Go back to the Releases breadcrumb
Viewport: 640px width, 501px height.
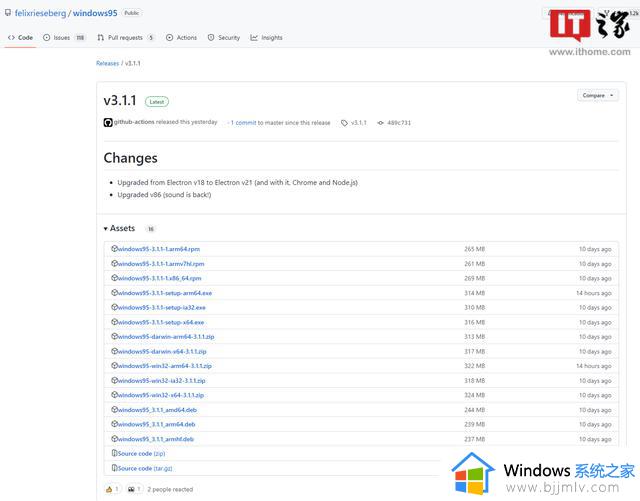click(107, 63)
